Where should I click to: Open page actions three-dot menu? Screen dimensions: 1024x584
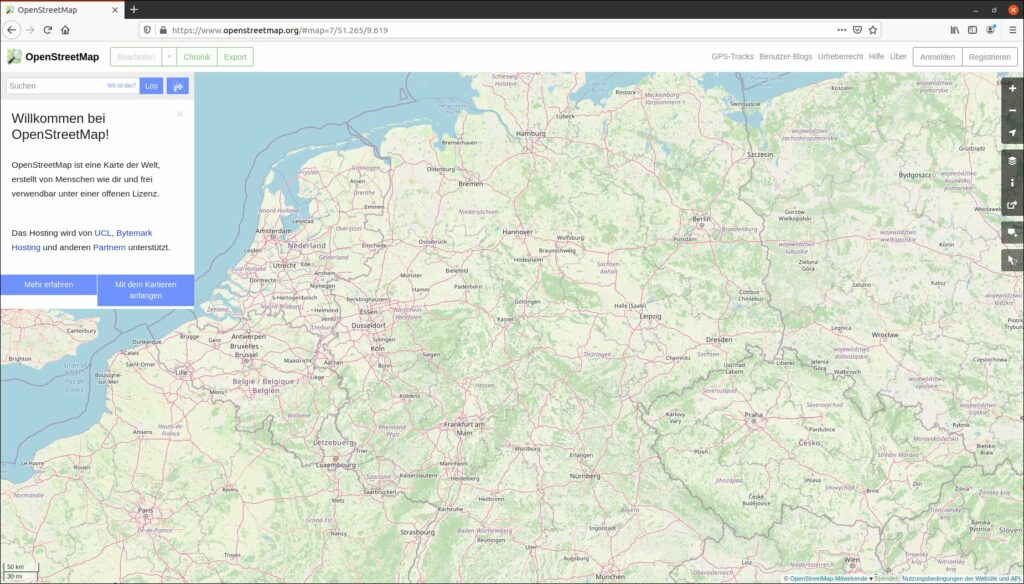(841, 30)
